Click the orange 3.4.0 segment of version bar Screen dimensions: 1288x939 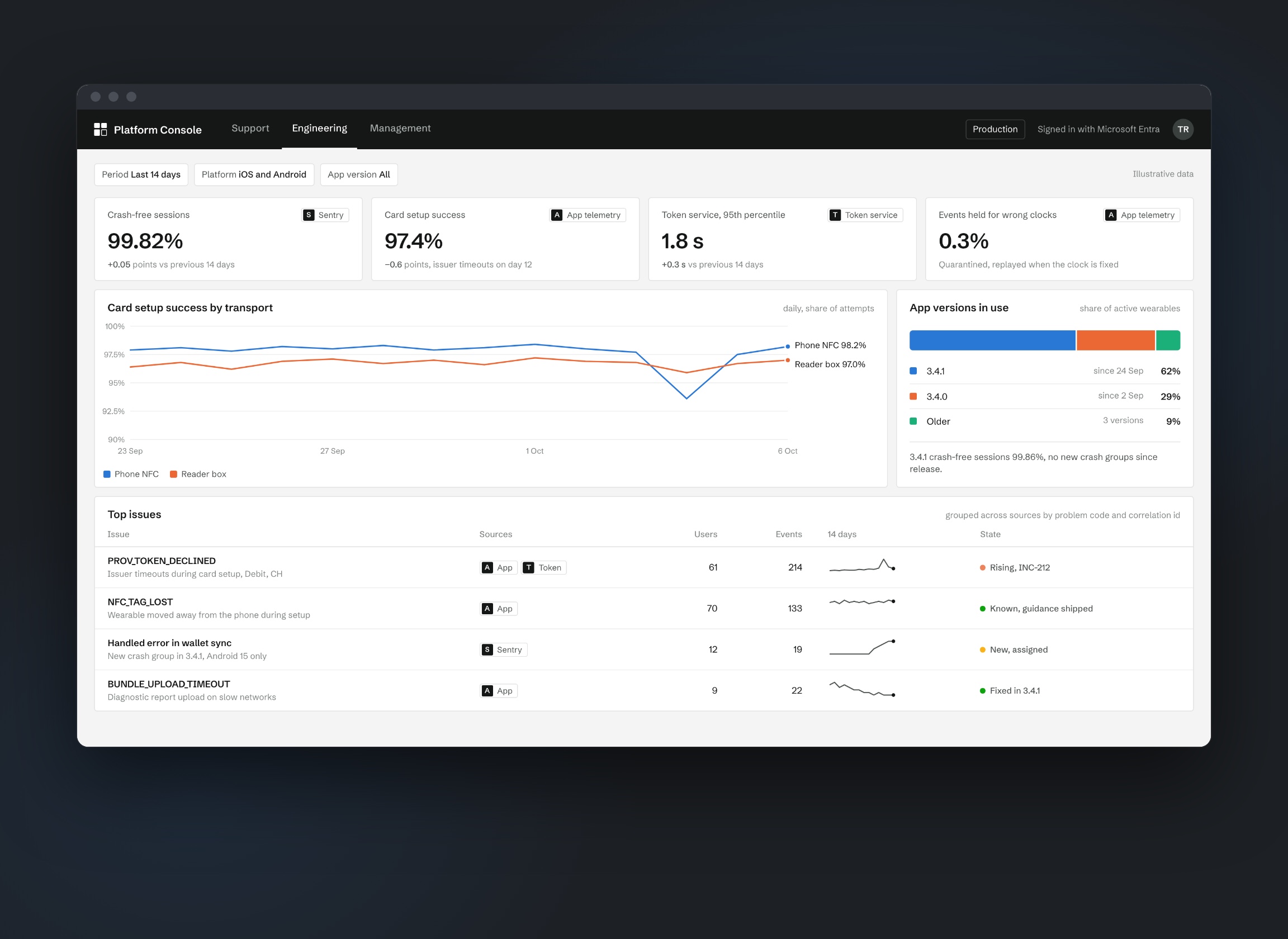(1116, 340)
